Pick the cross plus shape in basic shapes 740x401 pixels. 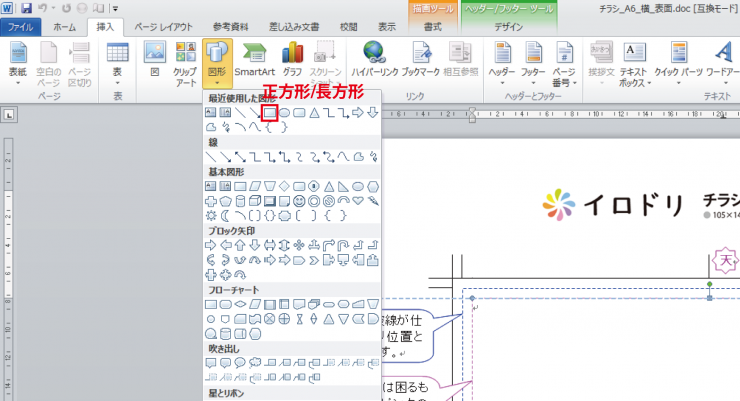click(211, 201)
